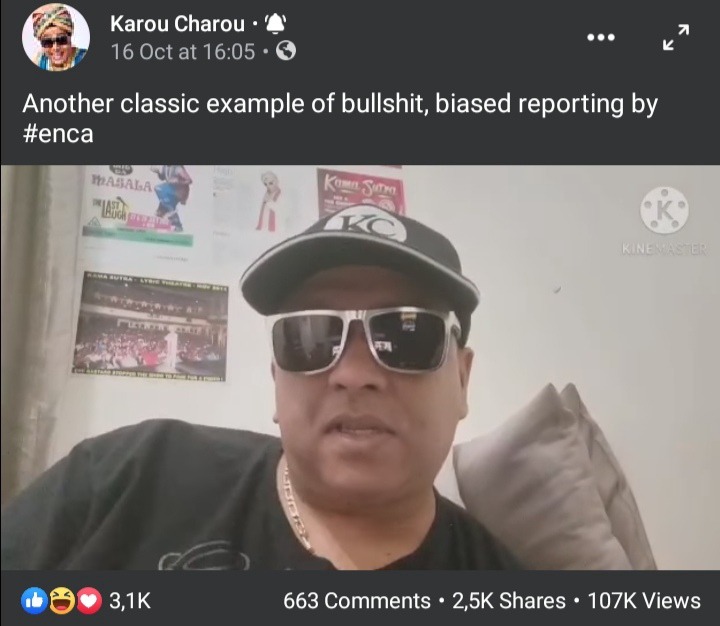This screenshot has height=626, width=720.
Task: Click the public globe audience icon
Action: click(286, 51)
